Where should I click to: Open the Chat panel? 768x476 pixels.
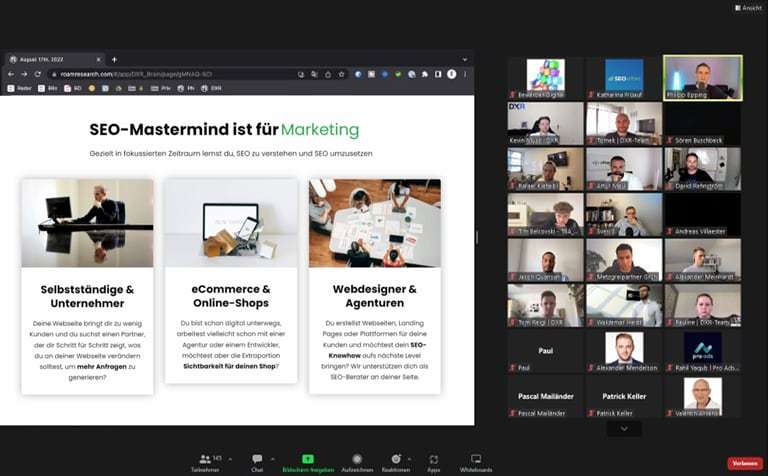257,463
